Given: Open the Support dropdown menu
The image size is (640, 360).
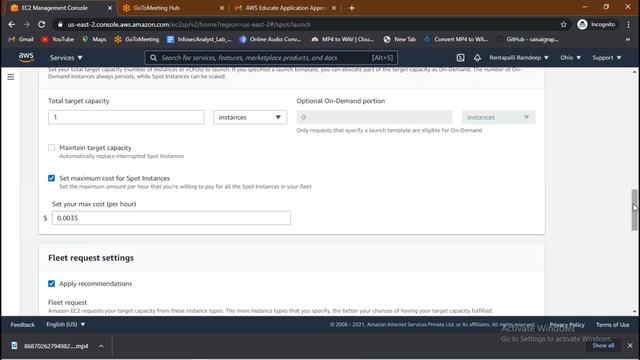Looking at the screenshot, I should pos(607,58).
